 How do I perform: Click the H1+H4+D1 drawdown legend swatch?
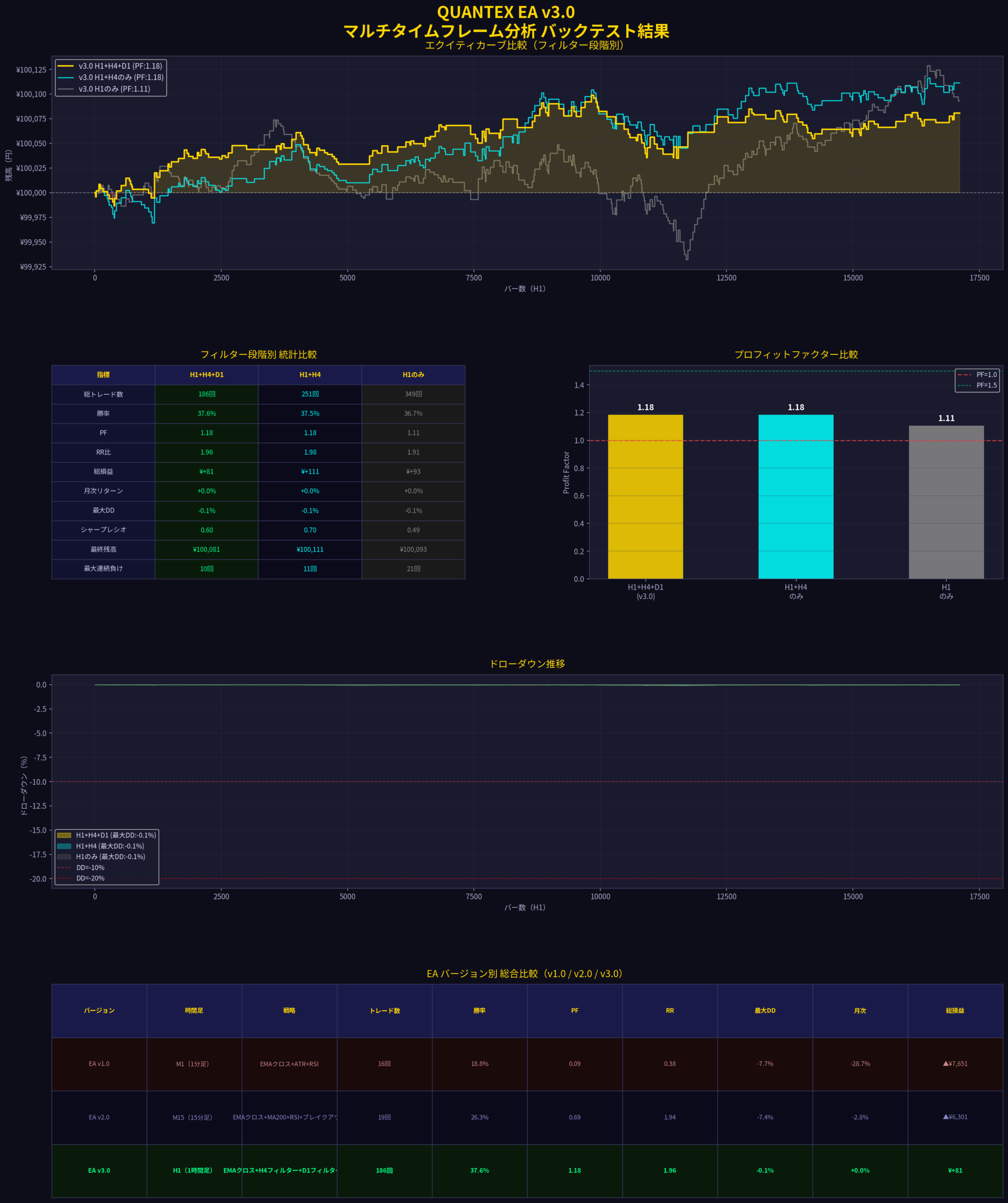pos(64,835)
